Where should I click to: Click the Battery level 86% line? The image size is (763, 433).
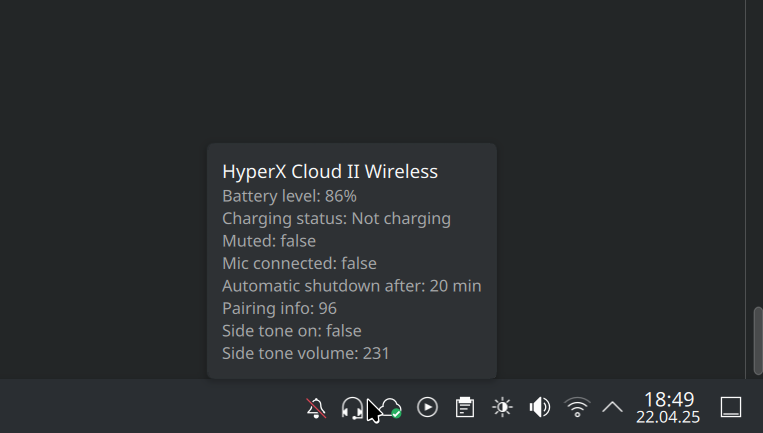pyautogui.click(x=289, y=196)
